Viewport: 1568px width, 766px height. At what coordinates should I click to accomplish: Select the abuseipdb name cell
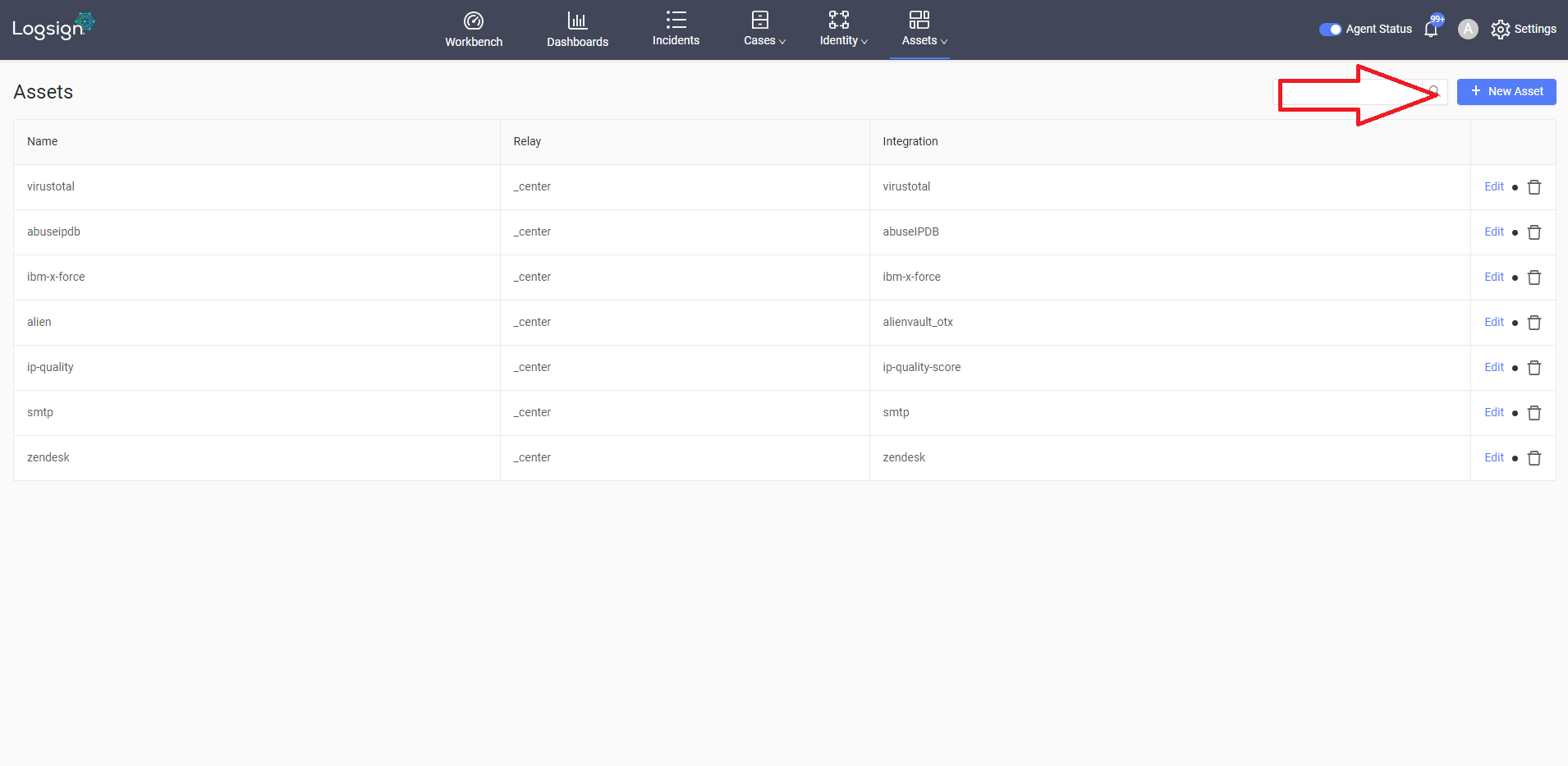pyautogui.click(x=257, y=232)
